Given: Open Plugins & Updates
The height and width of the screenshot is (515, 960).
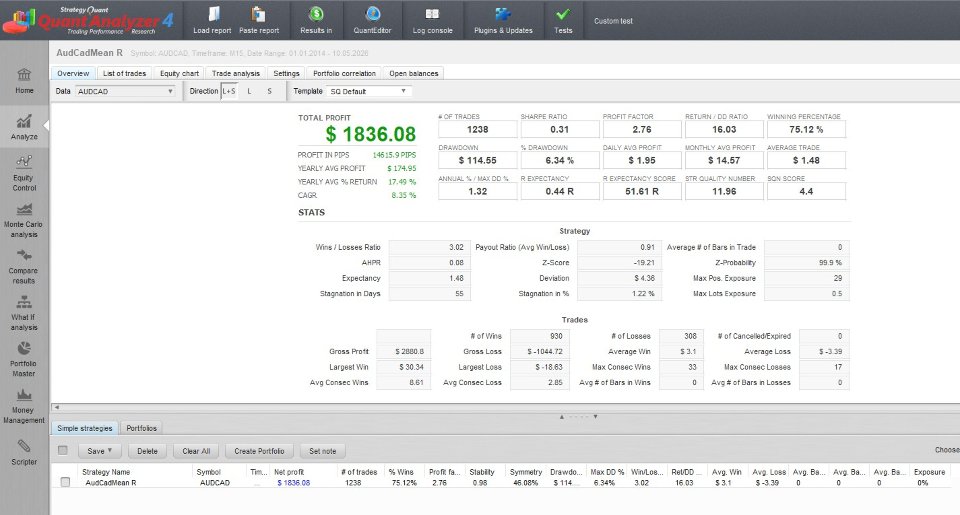Looking at the screenshot, I should 503,20.
